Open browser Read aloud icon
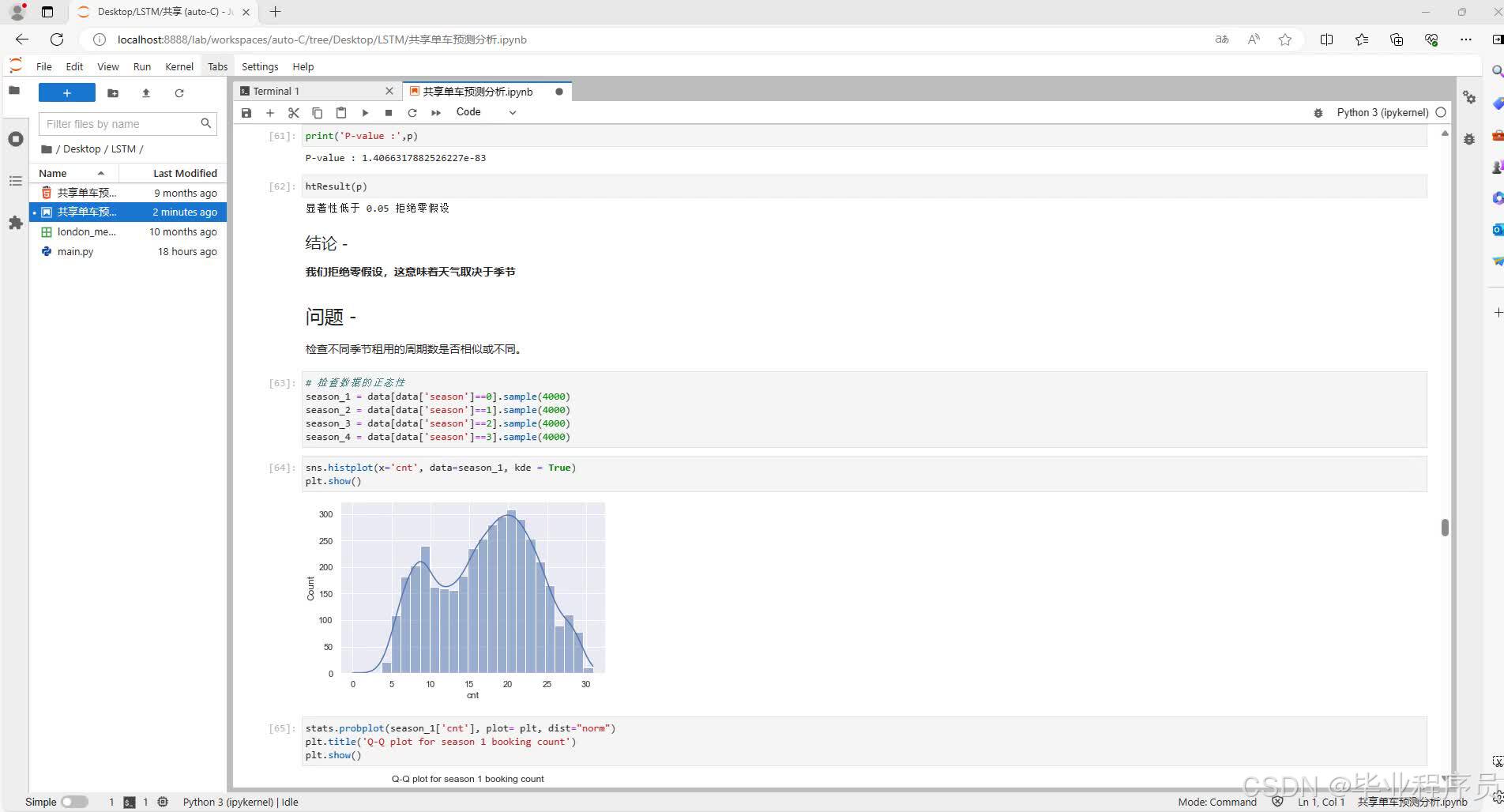Screen dimensions: 1504x812 [1254, 39]
